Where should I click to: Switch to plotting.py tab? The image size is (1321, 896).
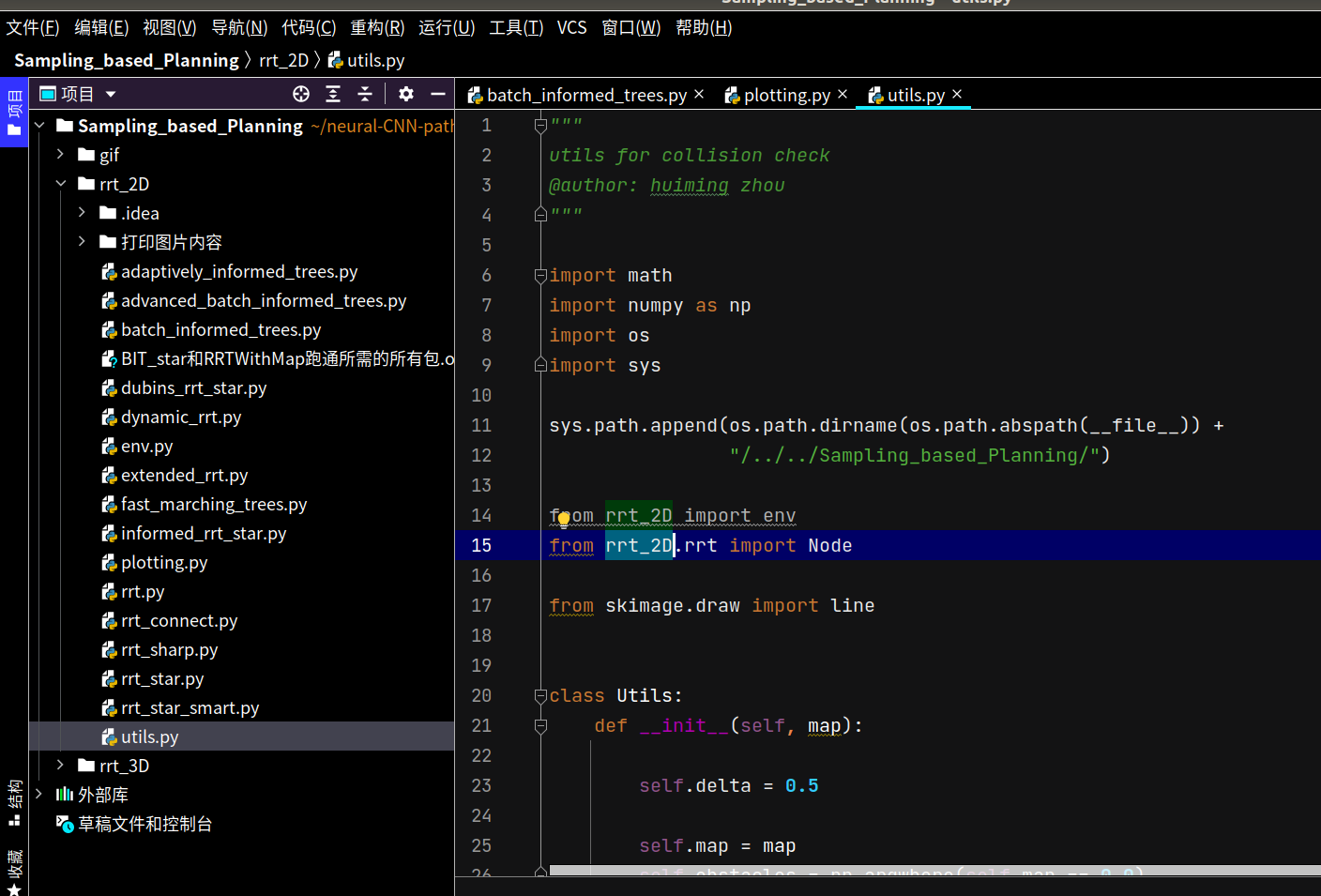[787, 95]
